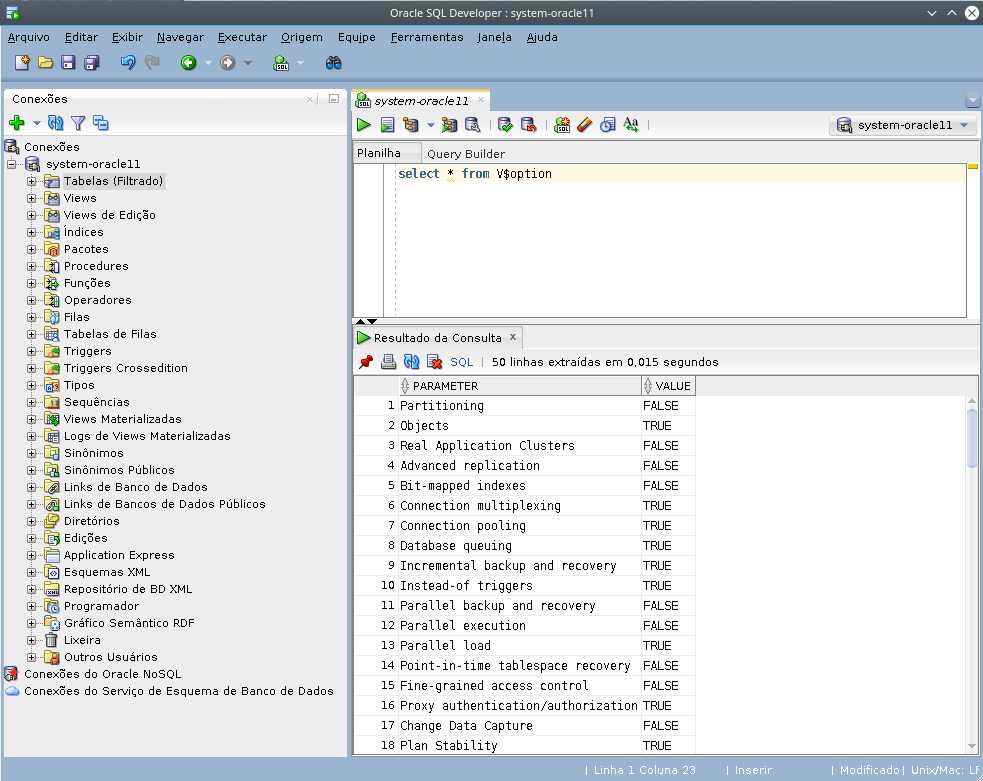The image size is (983, 781).
Task: Sort by the PARAMETER column header
Action: point(520,386)
